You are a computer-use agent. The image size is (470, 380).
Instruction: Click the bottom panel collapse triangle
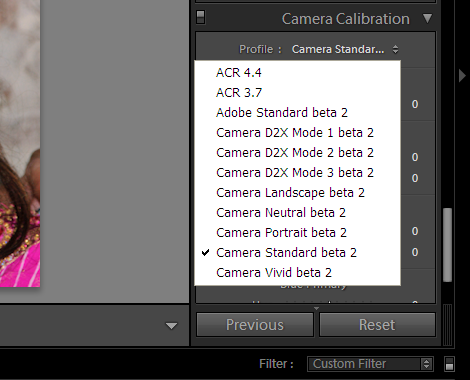click(316, 308)
